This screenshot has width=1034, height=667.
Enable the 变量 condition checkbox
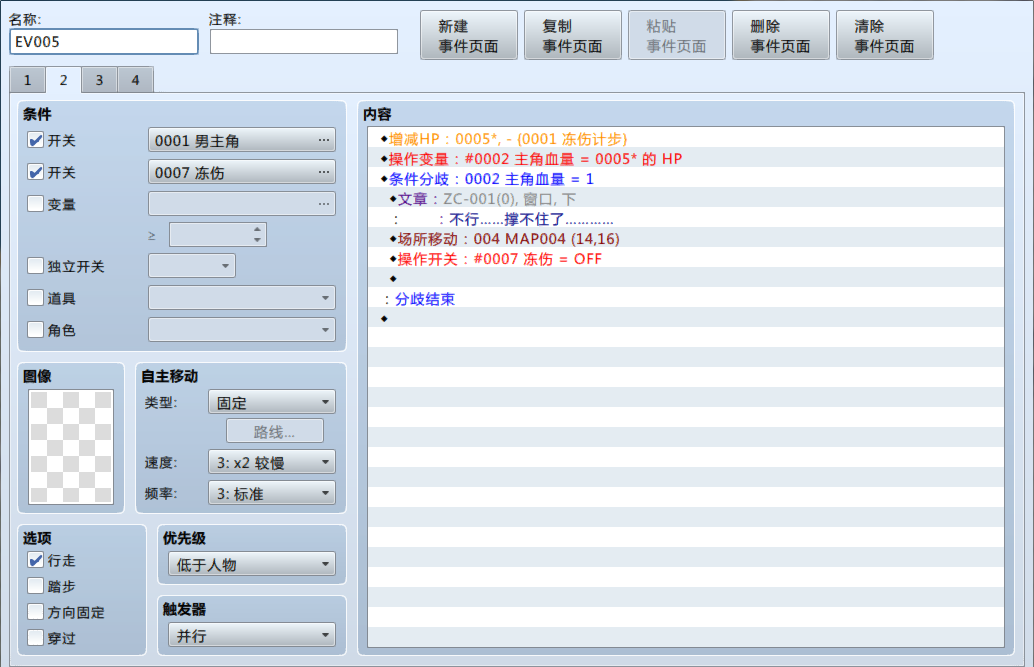36,203
